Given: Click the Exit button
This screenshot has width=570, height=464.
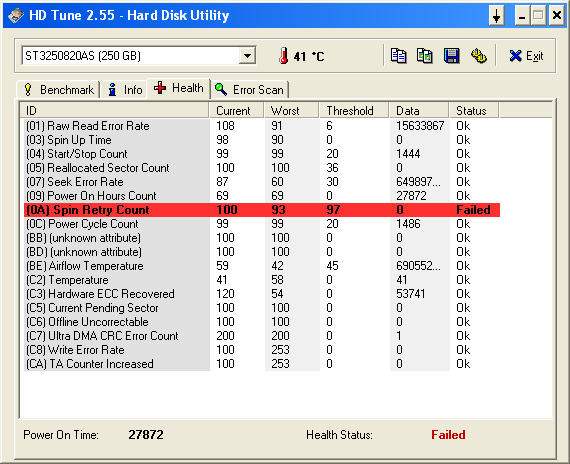Looking at the screenshot, I should pyautogui.click(x=526, y=56).
